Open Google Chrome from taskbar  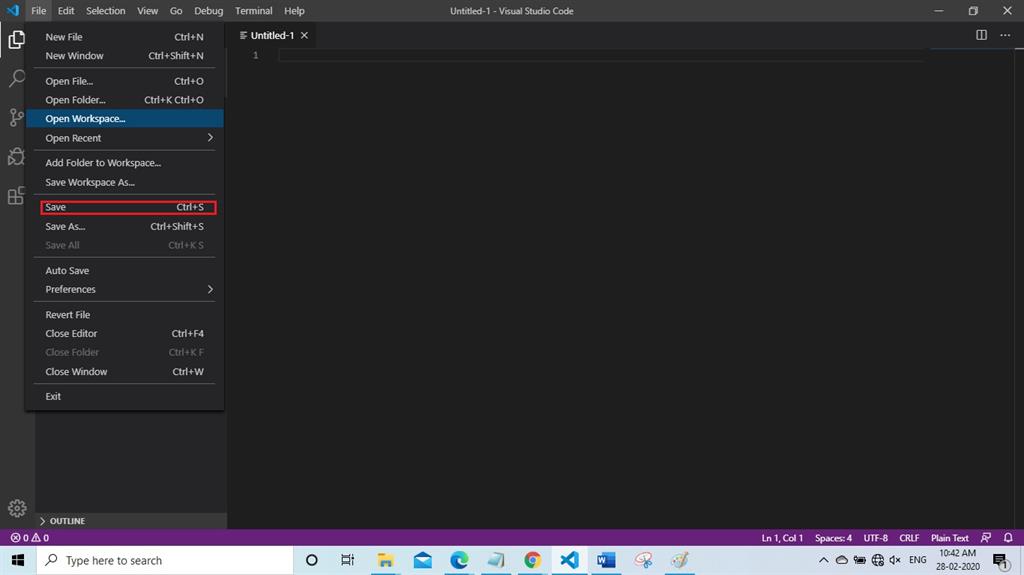pos(532,560)
